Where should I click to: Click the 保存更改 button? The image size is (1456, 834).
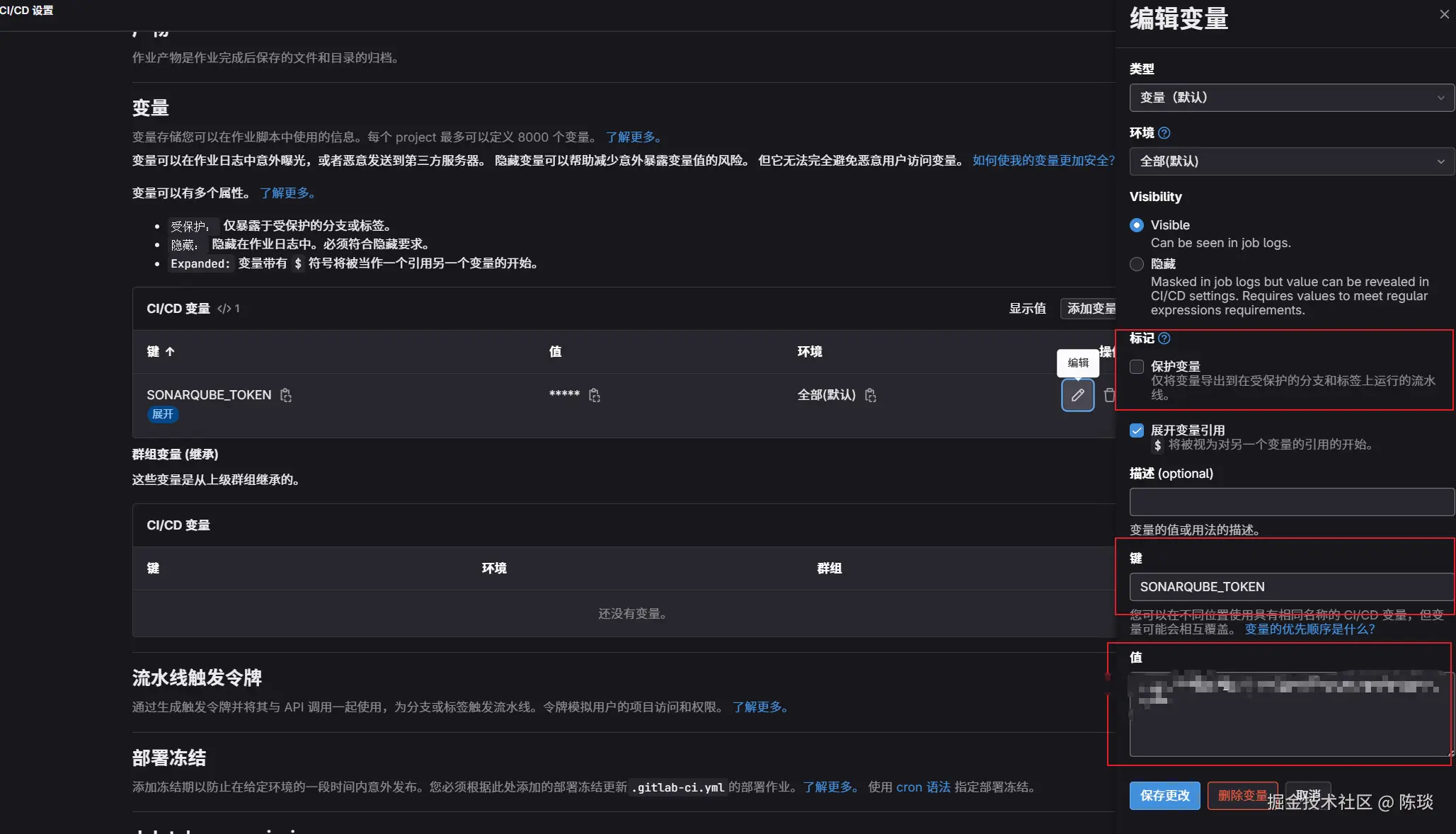(x=1164, y=796)
